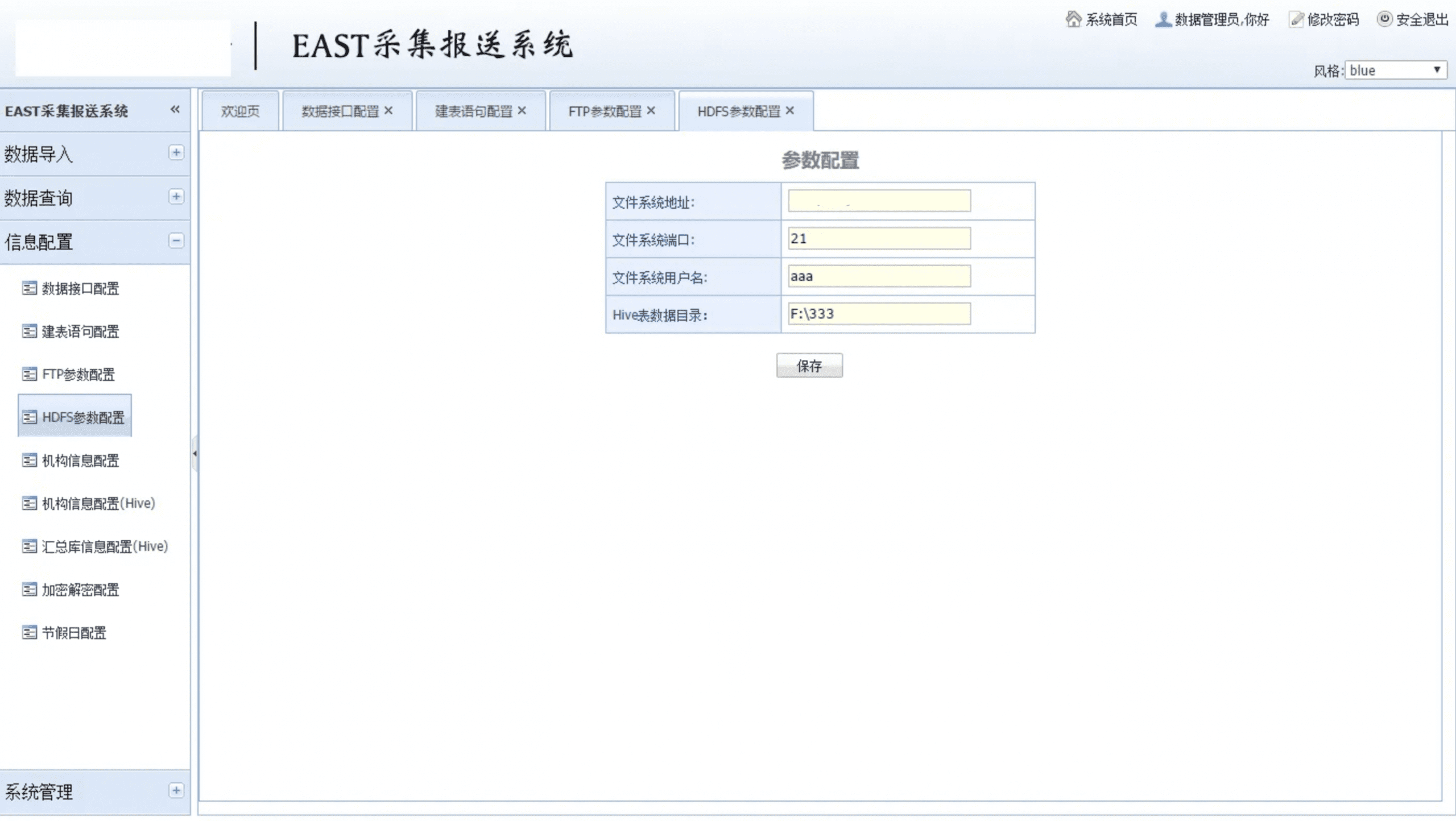Click the sidebar splitter collapse handle
The height and width of the screenshot is (821, 1456).
195,453
